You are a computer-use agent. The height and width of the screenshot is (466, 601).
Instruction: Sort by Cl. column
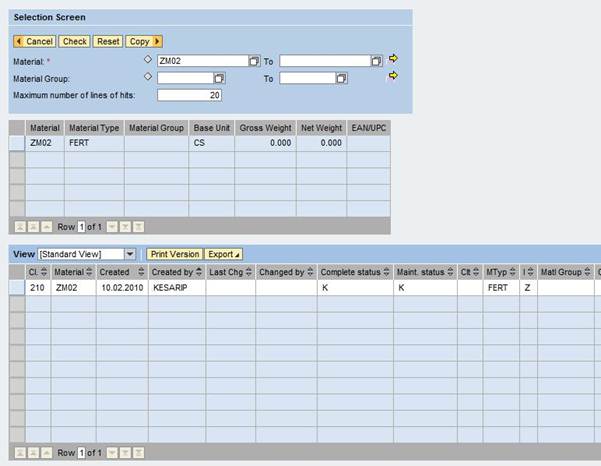tap(44, 272)
